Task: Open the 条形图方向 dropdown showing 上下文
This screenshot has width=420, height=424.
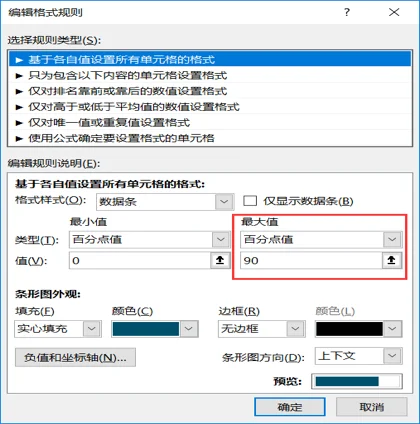Action: (x=359, y=356)
